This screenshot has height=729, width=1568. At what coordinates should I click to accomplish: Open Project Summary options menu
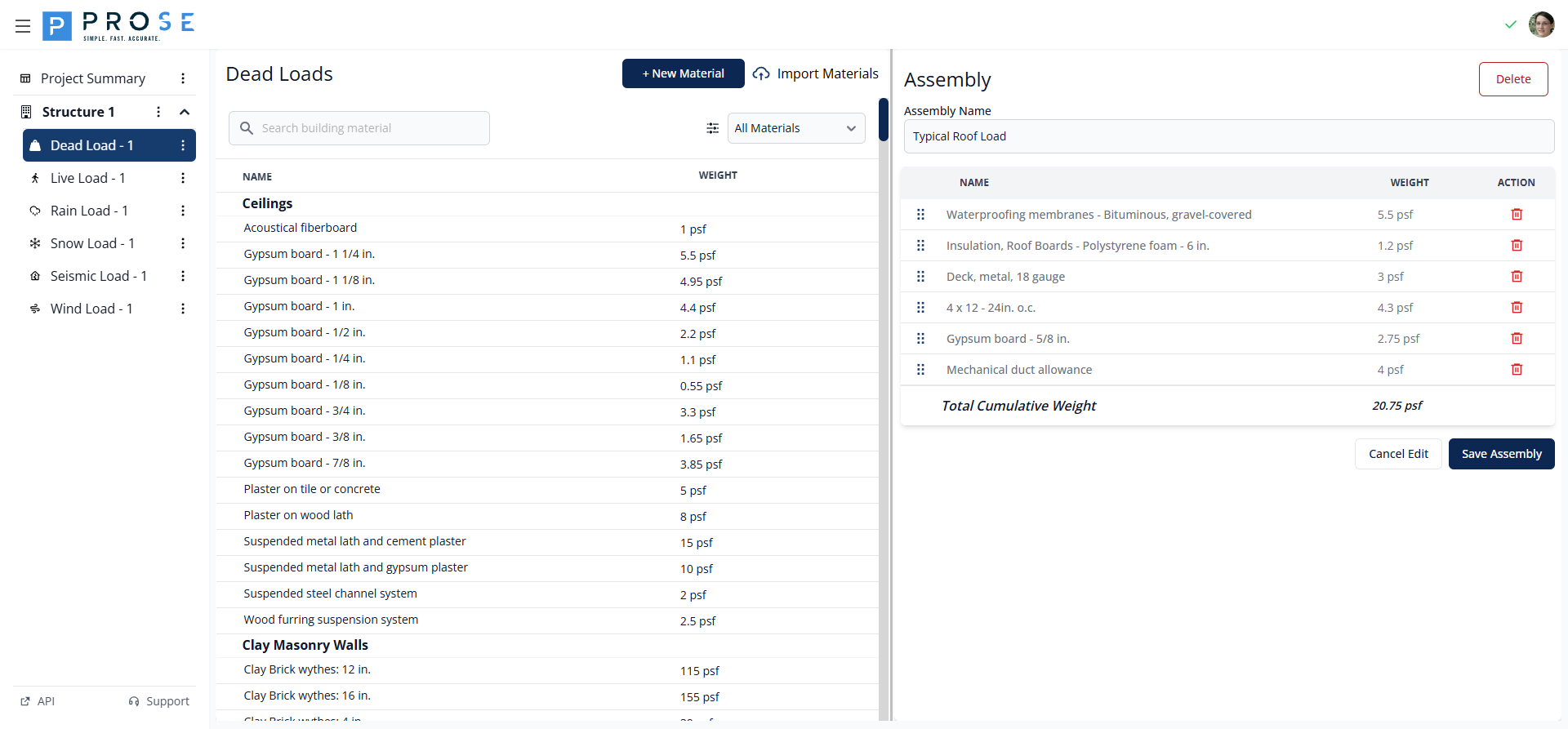tap(183, 78)
